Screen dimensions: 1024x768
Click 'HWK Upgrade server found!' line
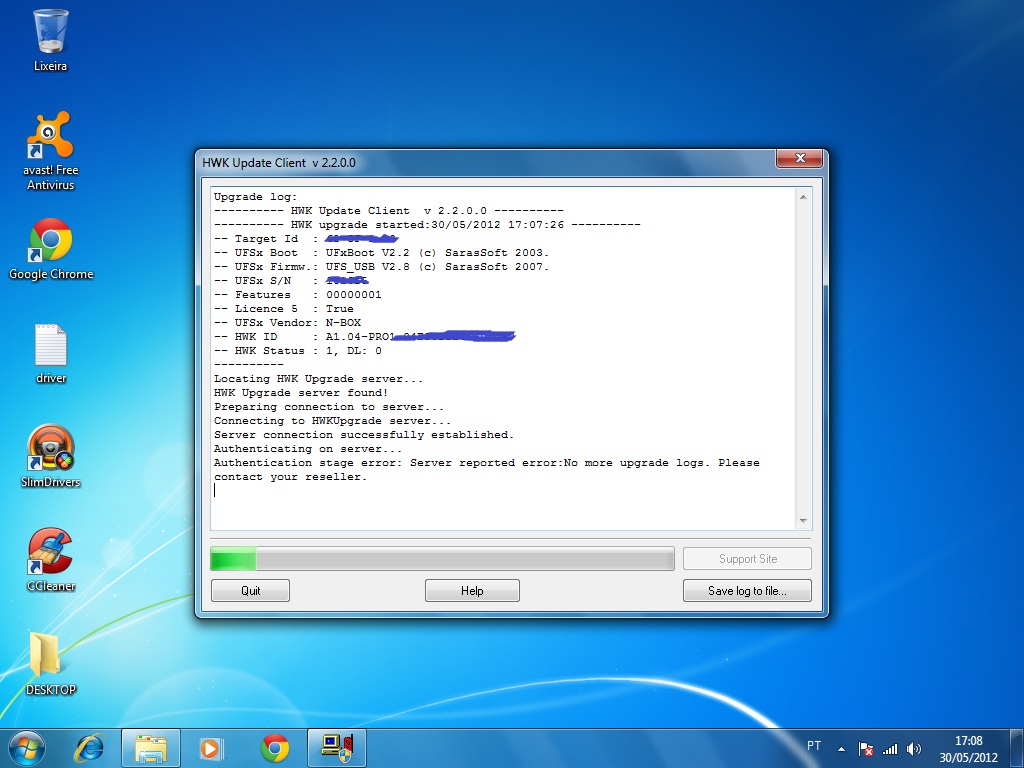pos(301,392)
